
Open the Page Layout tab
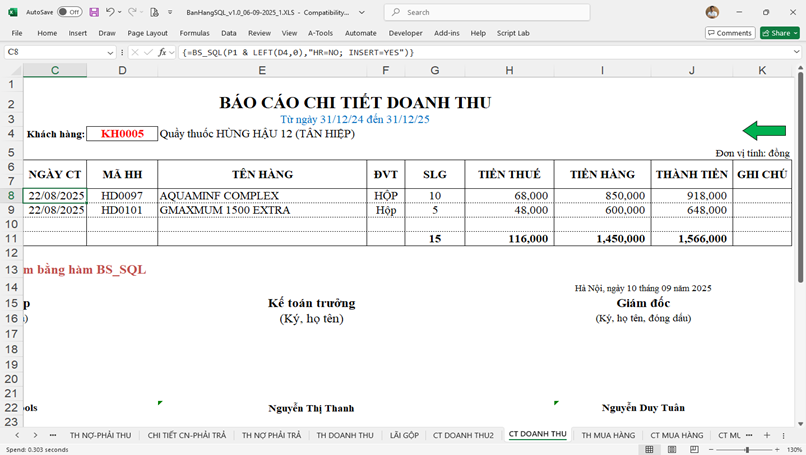click(148, 33)
